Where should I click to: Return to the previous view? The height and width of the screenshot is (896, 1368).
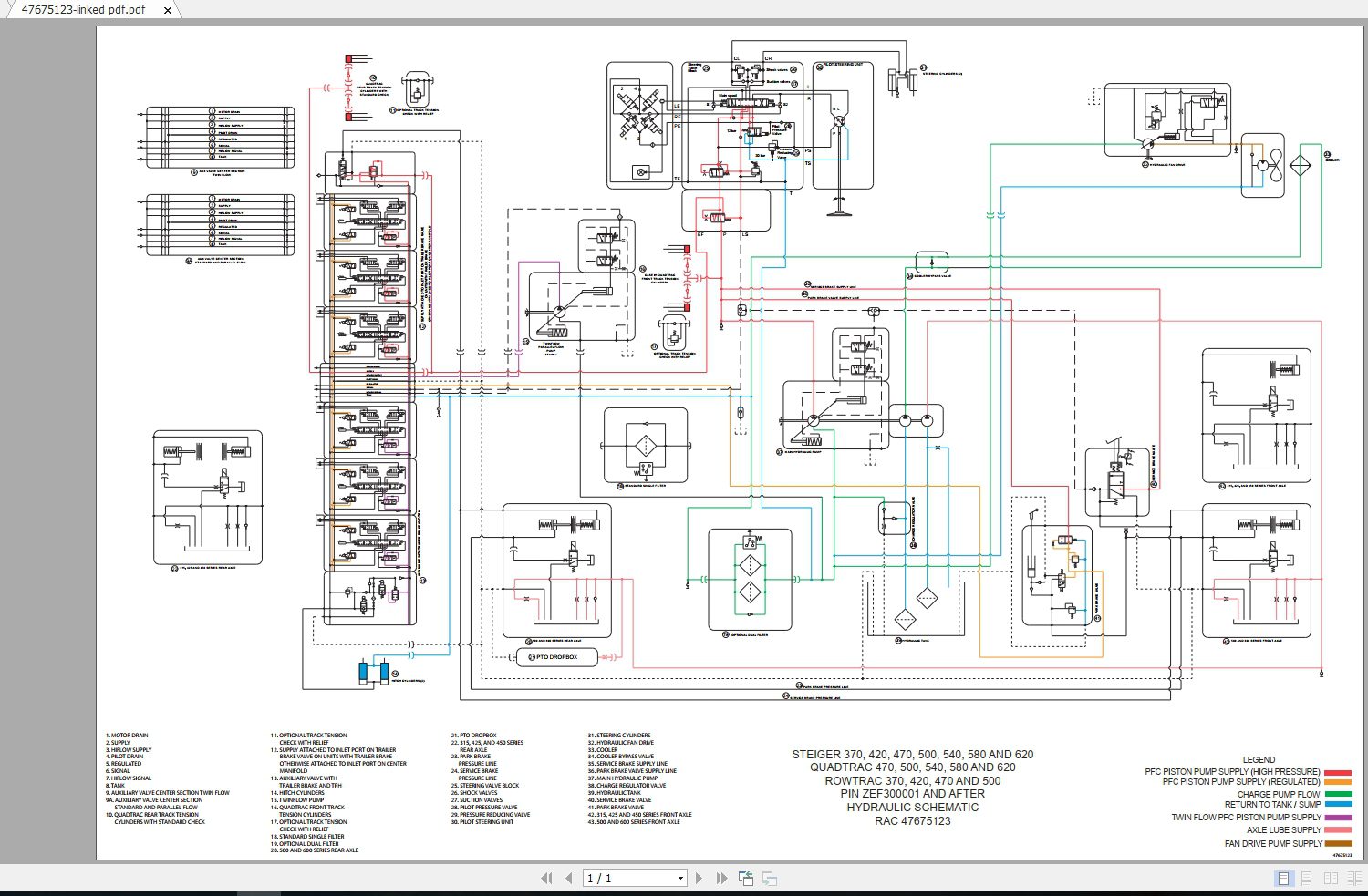pos(745,877)
